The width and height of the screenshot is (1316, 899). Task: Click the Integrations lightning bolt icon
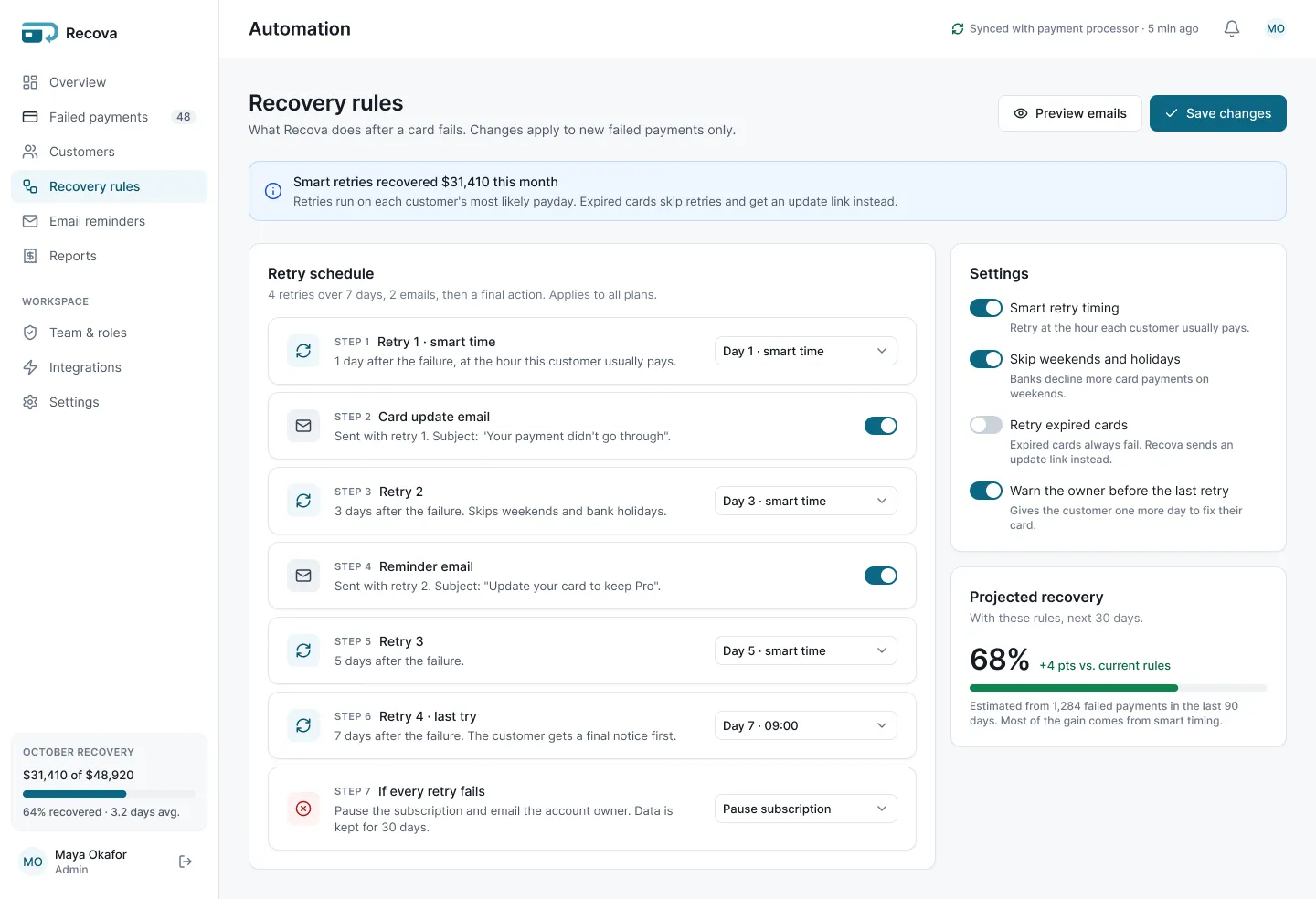[x=30, y=367]
